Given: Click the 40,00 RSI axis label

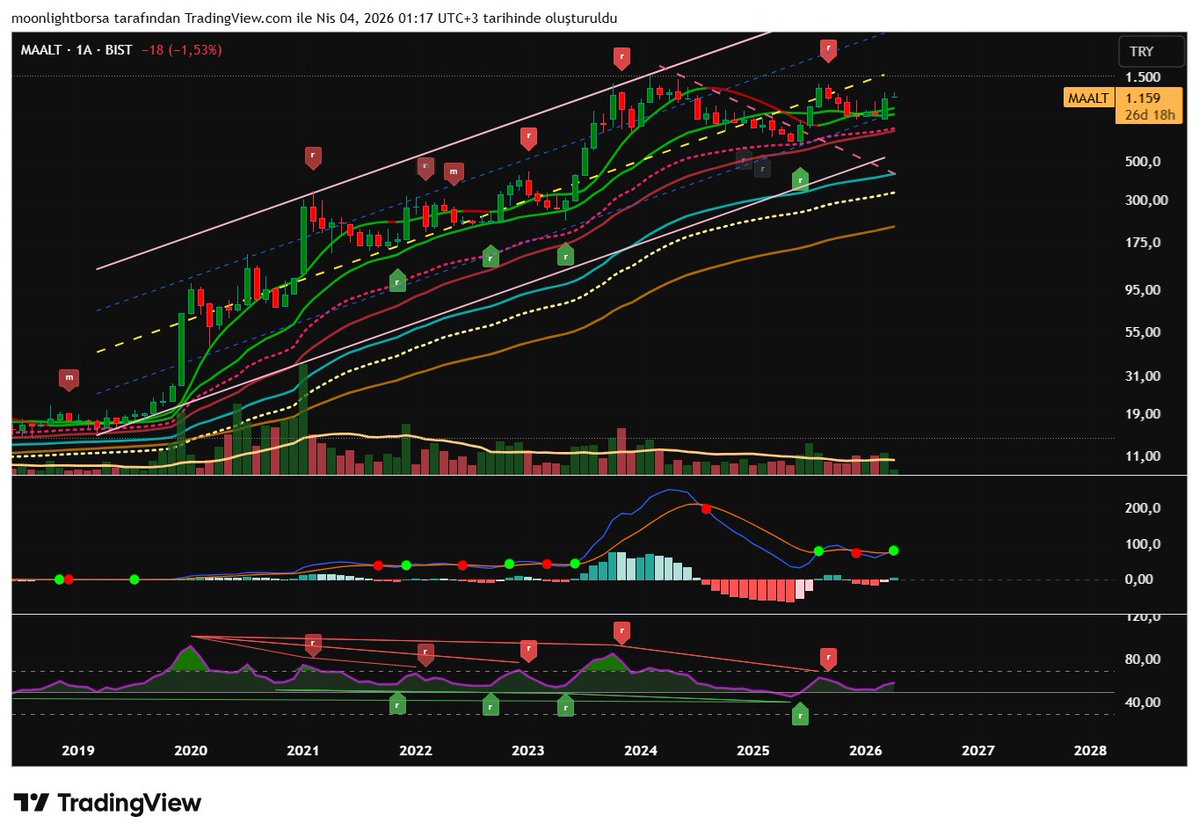Looking at the screenshot, I should point(1142,702).
